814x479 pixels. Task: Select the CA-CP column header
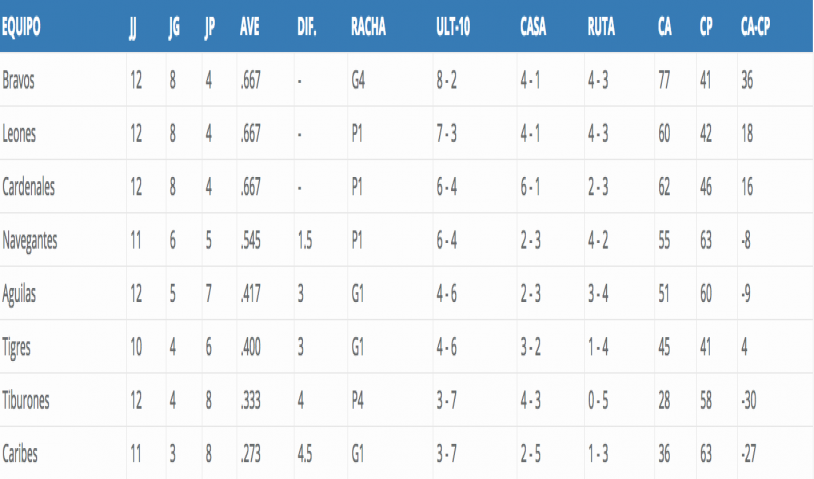coord(755,28)
